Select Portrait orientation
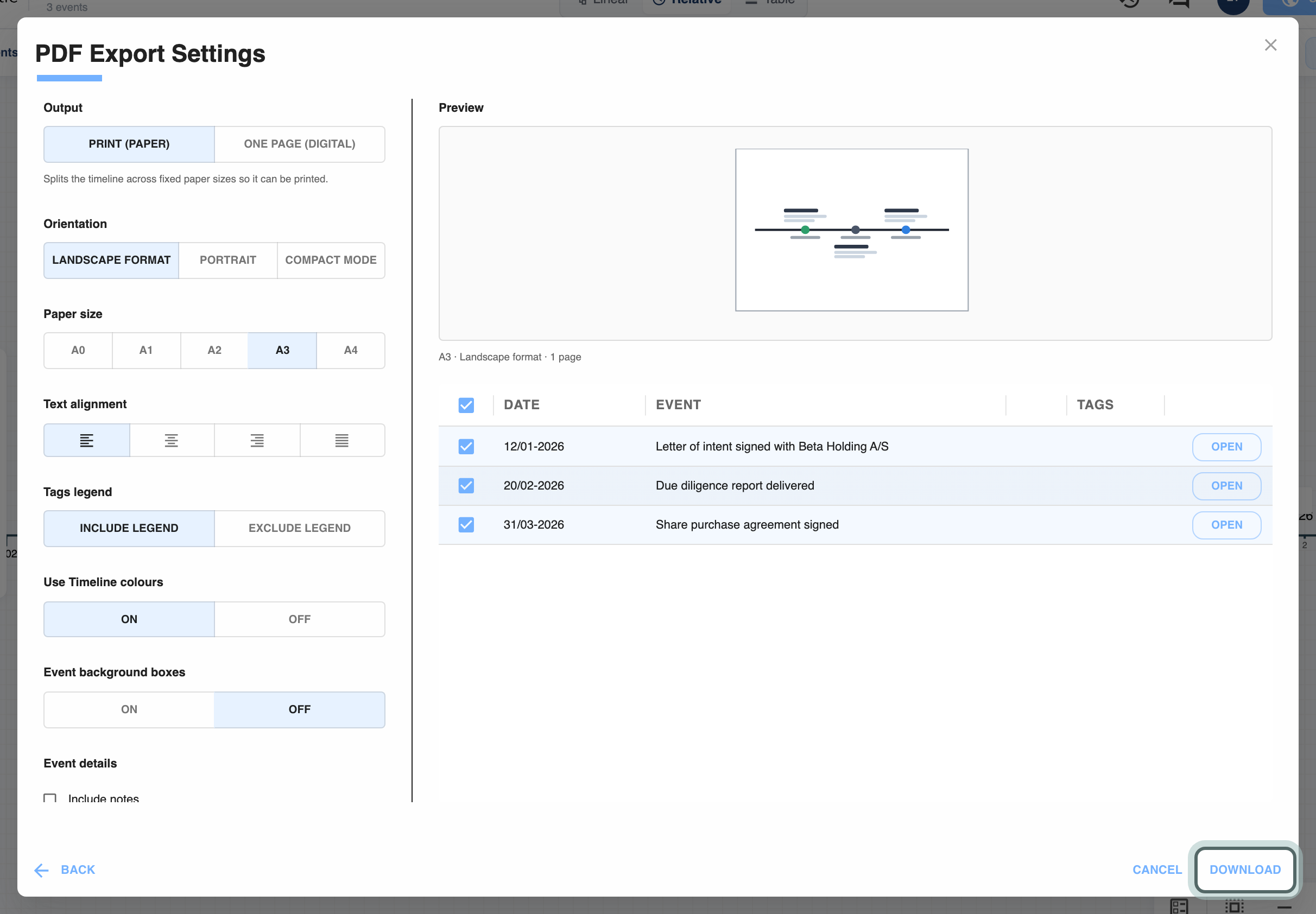This screenshot has height=914, width=1316. (228, 261)
